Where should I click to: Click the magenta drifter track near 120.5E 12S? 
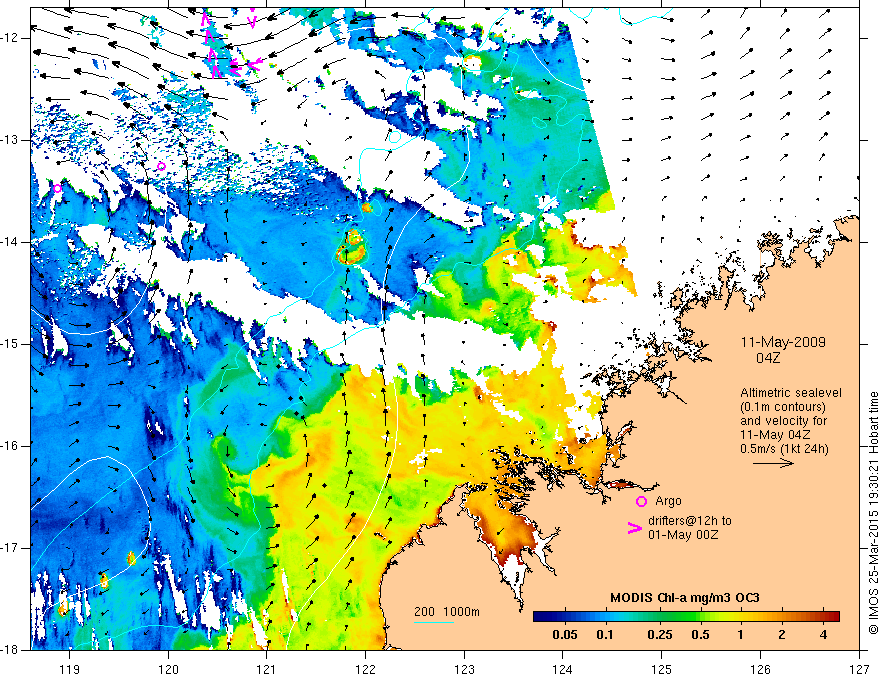(212, 45)
